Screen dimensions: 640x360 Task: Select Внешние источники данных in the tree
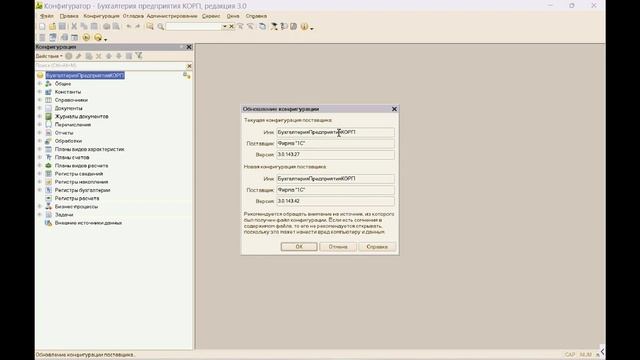(x=88, y=223)
